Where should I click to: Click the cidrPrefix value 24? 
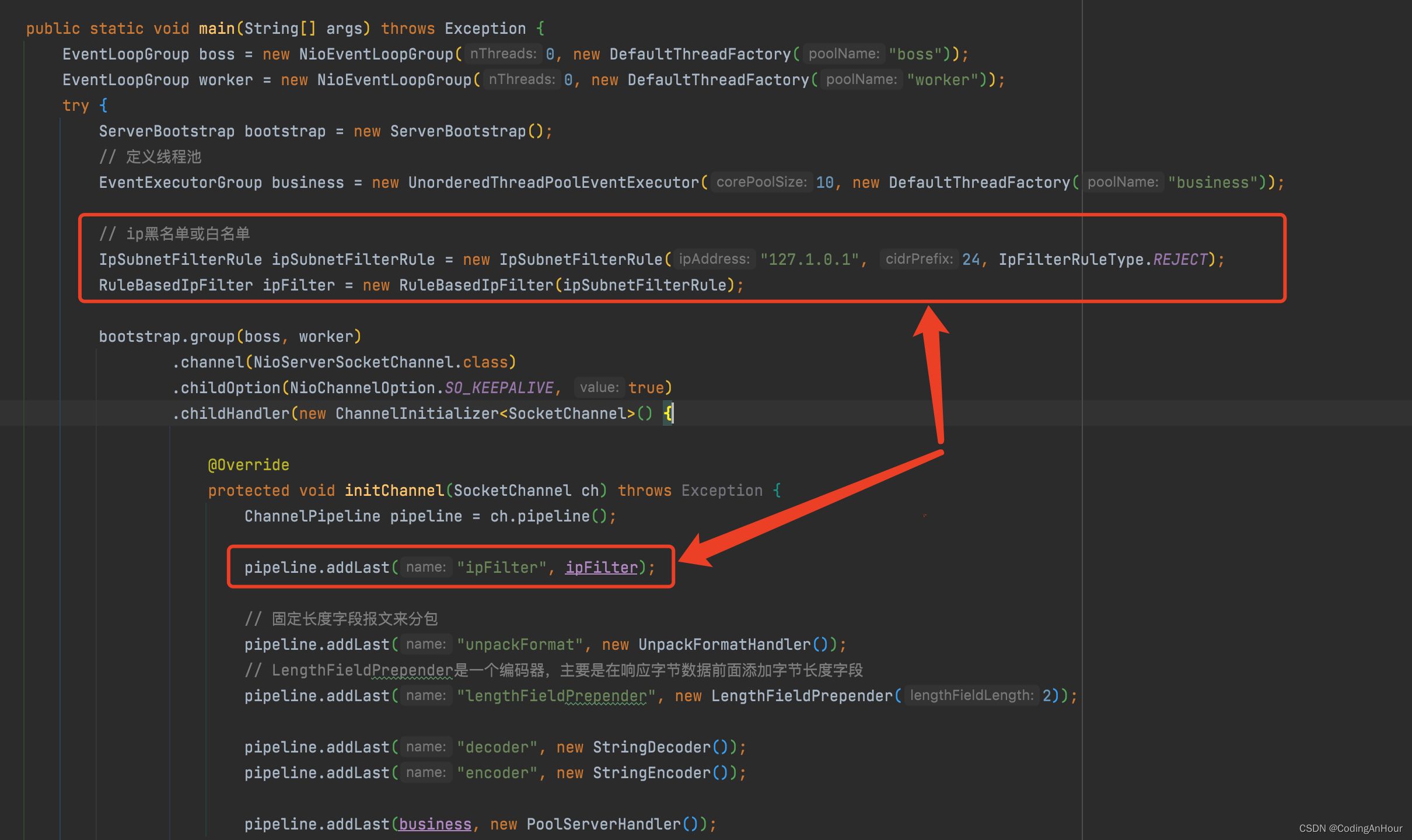click(971, 260)
